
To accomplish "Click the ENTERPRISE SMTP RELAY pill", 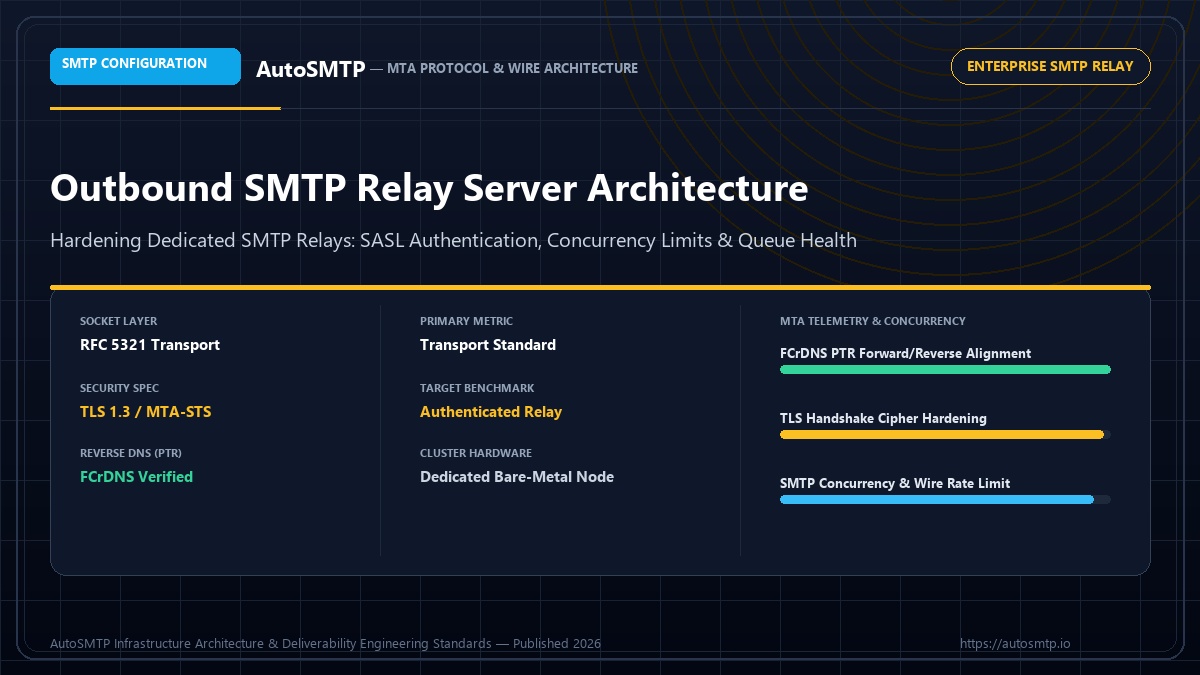I will point(1050,66).
